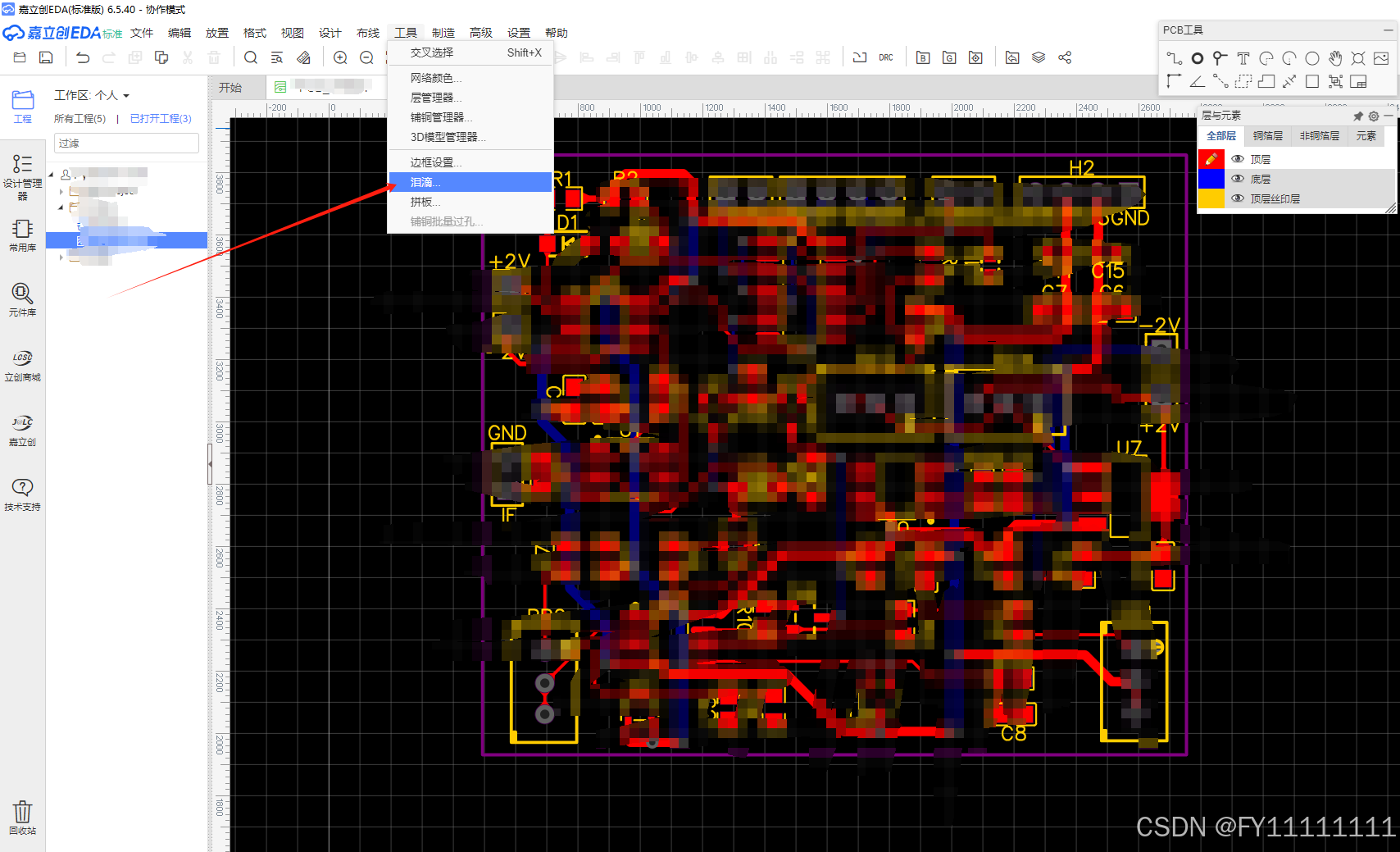Click the 顶层 red color swatch
The height and width of the screenshot is (852, 1400).
point(1211,159)
